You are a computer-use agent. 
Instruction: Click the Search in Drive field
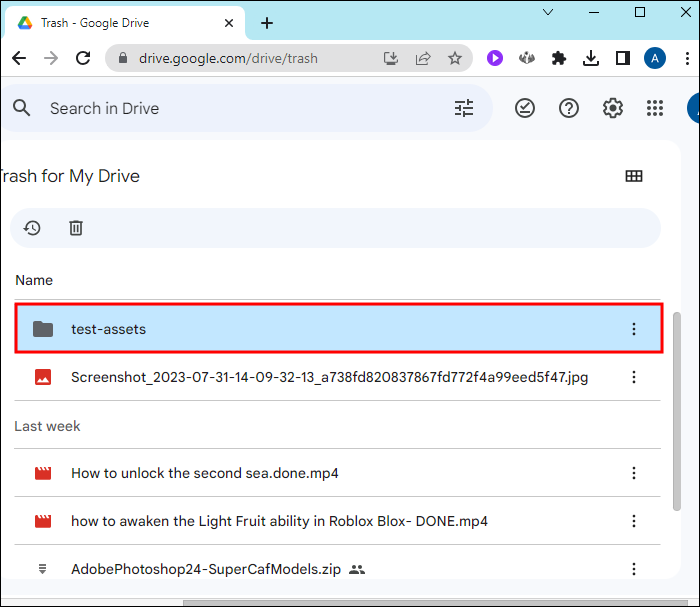240,108
